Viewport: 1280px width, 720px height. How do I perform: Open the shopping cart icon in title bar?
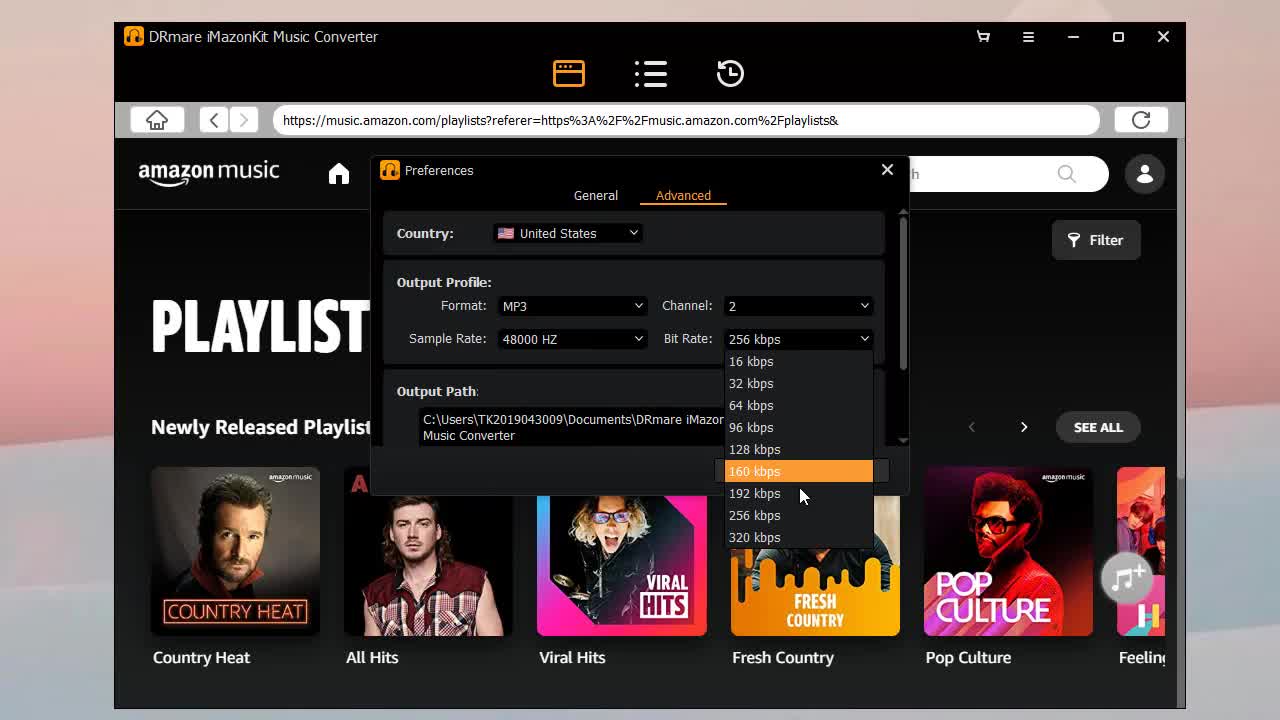click(x=983, y=37)
